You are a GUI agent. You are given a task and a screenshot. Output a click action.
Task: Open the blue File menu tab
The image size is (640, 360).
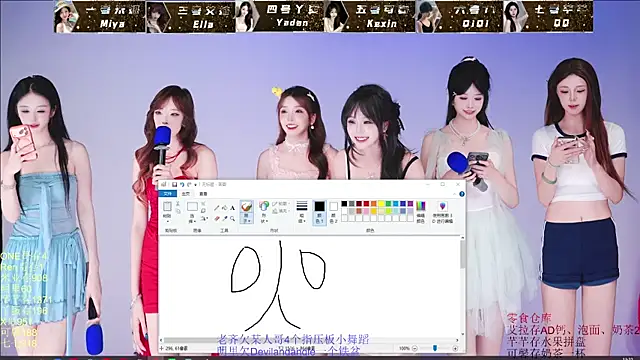[168, 194]
